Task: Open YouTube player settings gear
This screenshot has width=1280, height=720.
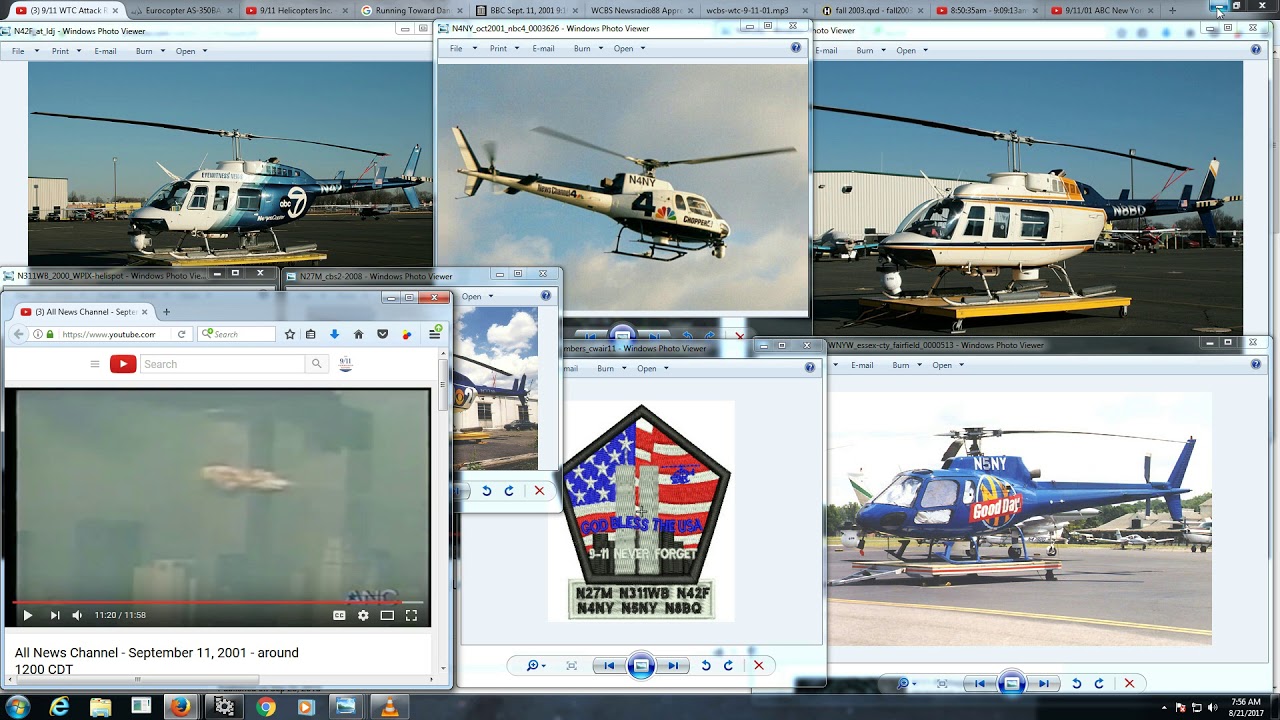Action: (363, 616)
